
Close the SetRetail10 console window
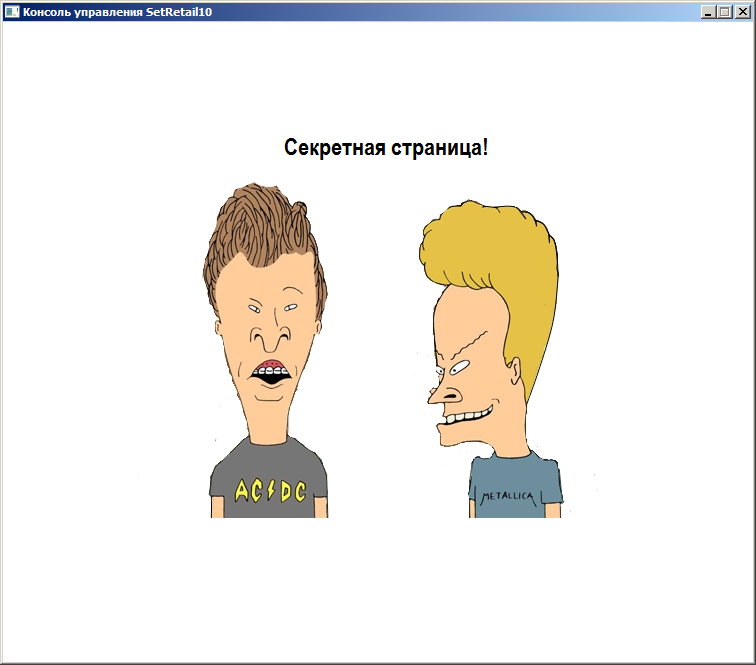[742, 12]
